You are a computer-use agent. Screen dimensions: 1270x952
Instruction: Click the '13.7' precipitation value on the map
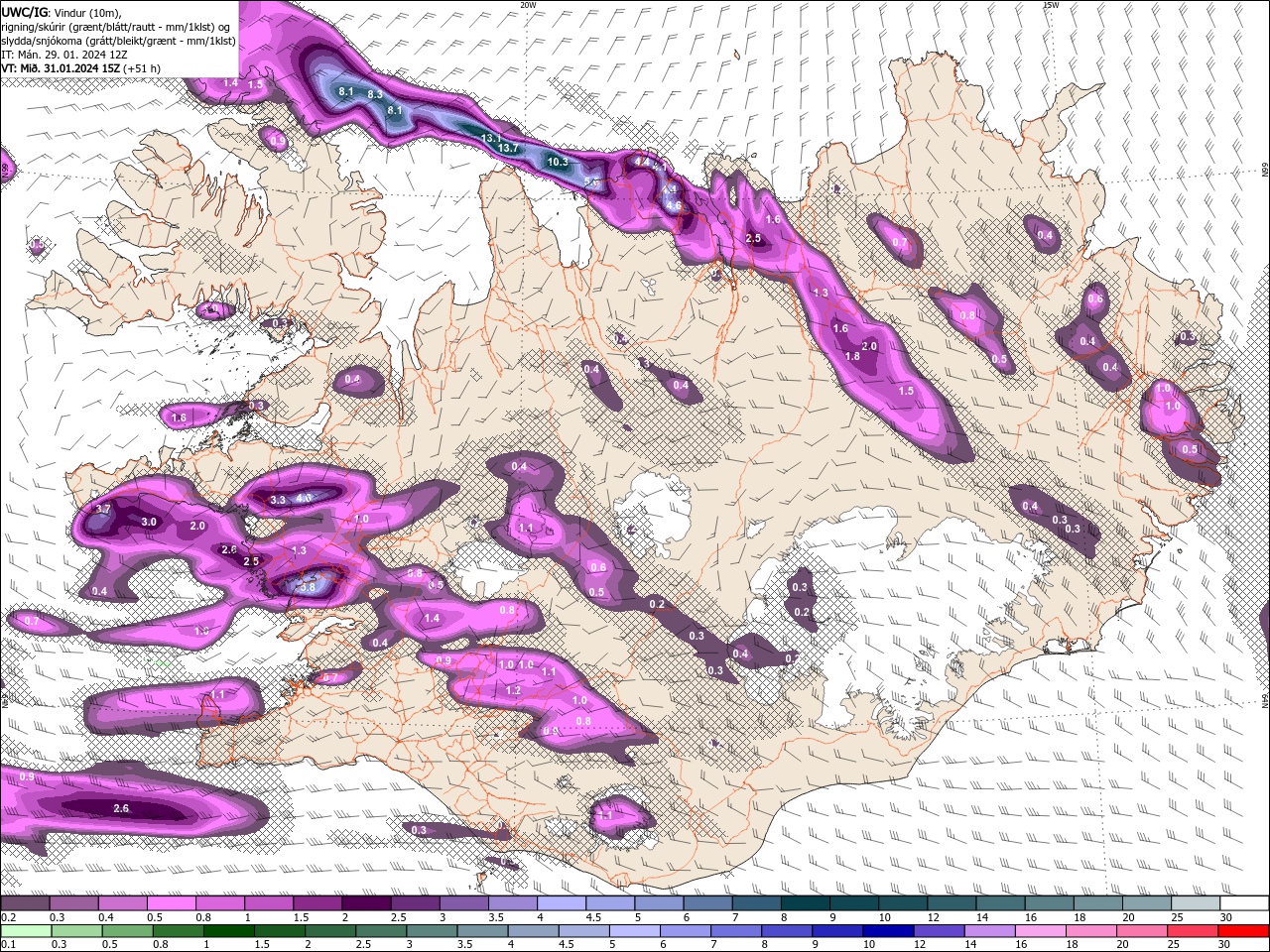click(x=508, y=149)
